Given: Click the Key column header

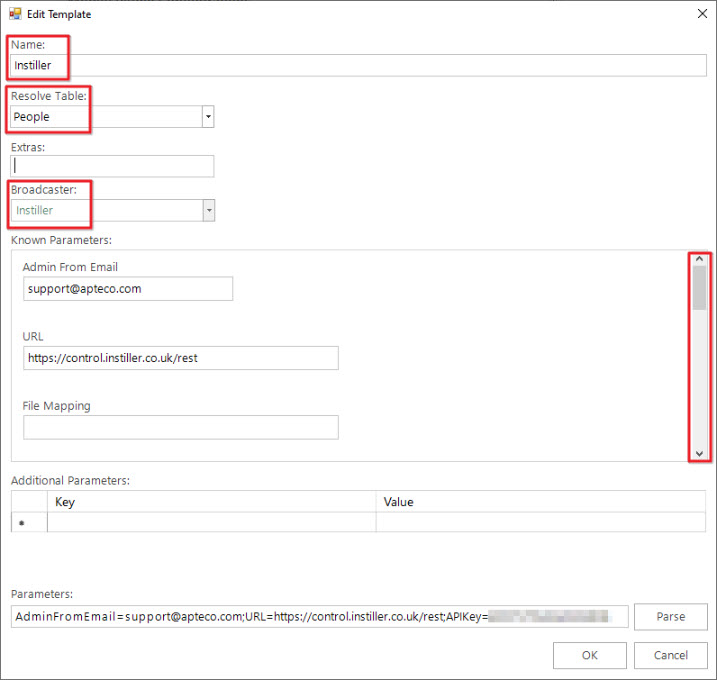Looking at the screenshot, I should coord(212,502).
